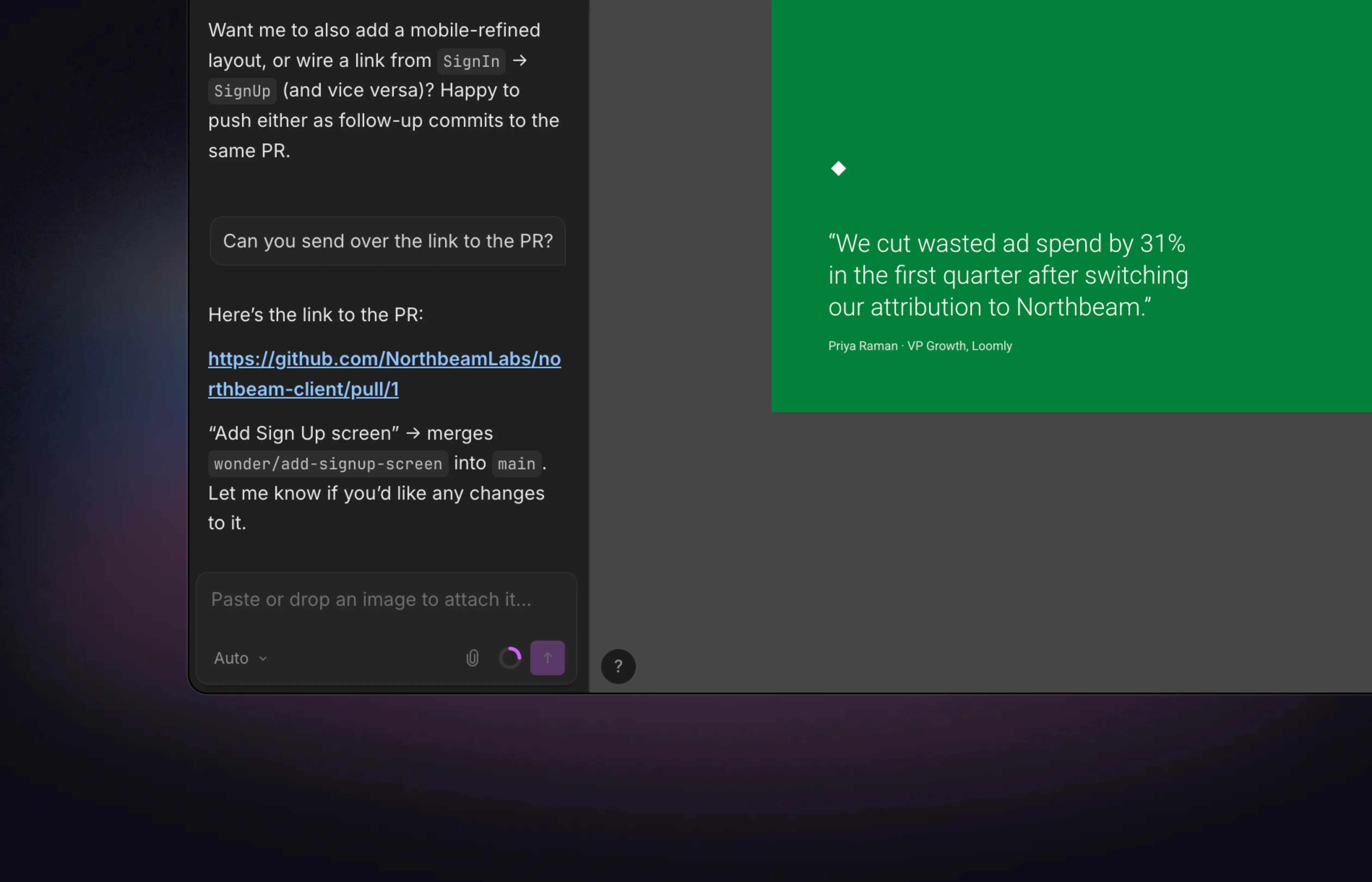The image size is (1372, 882).
Task: Click the SignUp code label
Action: pos(242,91)
